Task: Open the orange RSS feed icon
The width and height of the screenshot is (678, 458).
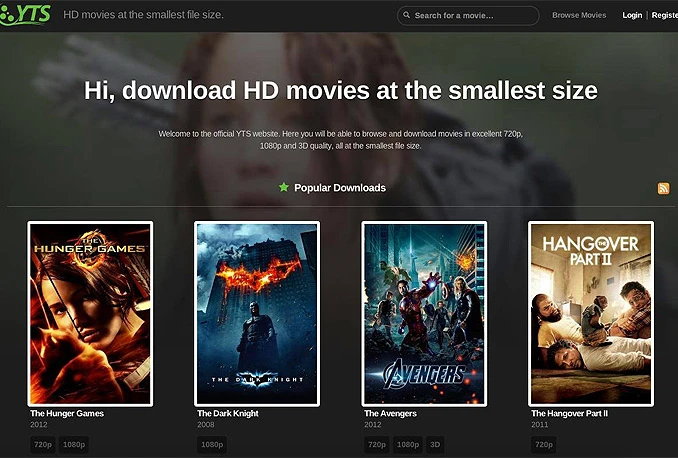Action: (663, 188)
